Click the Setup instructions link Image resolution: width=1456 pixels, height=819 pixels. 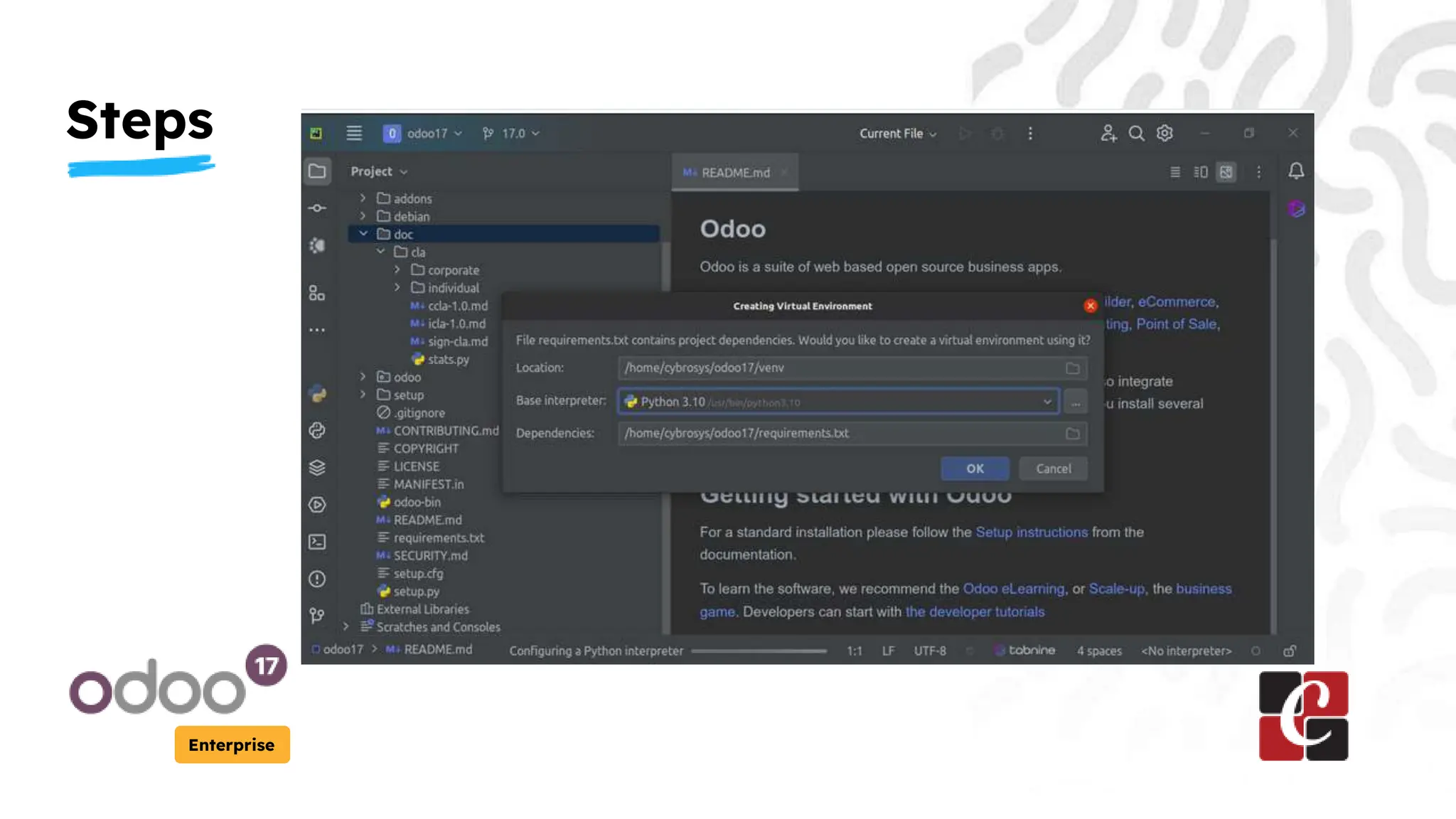pos(1031,532)
